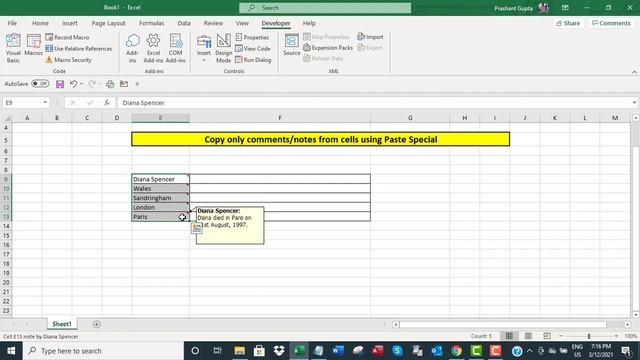Open Macro Security settings
The width and height of the screenshot is (640, 360).
pyautogui.click(x=68, y=60)
